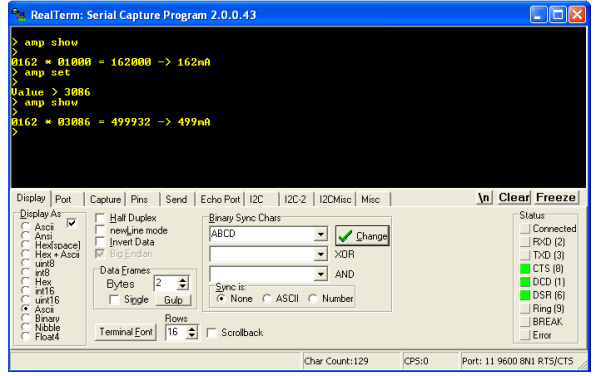Select the uint16 display option

coord(25,300)
